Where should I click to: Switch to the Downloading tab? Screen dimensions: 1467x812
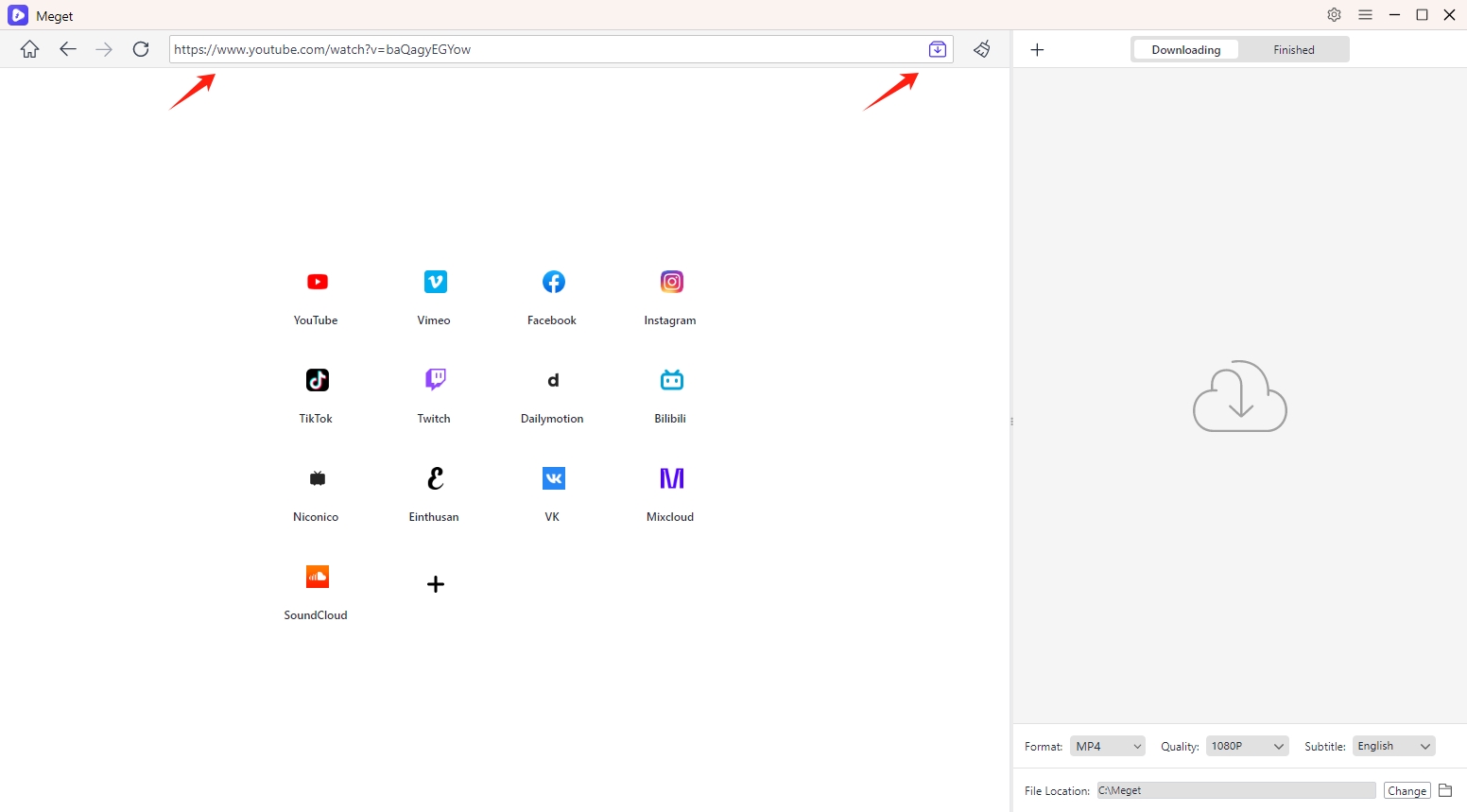pyautogui.click(x=1185, y=50)
